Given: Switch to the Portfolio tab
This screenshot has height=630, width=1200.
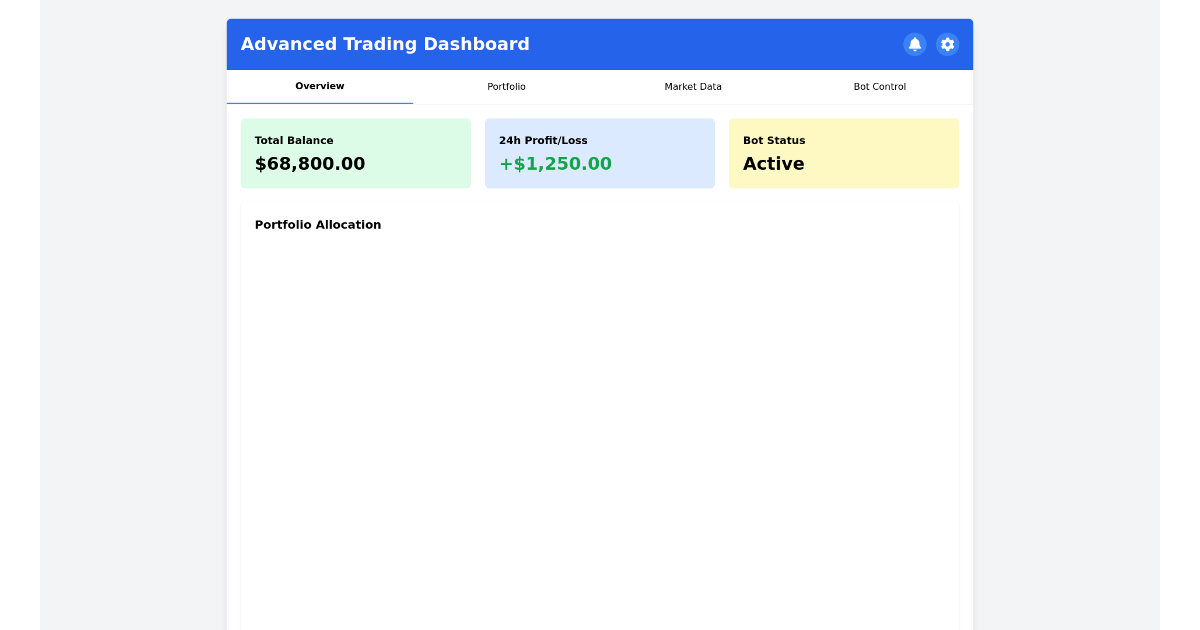Looking at the screenshot, I should 507,87.
